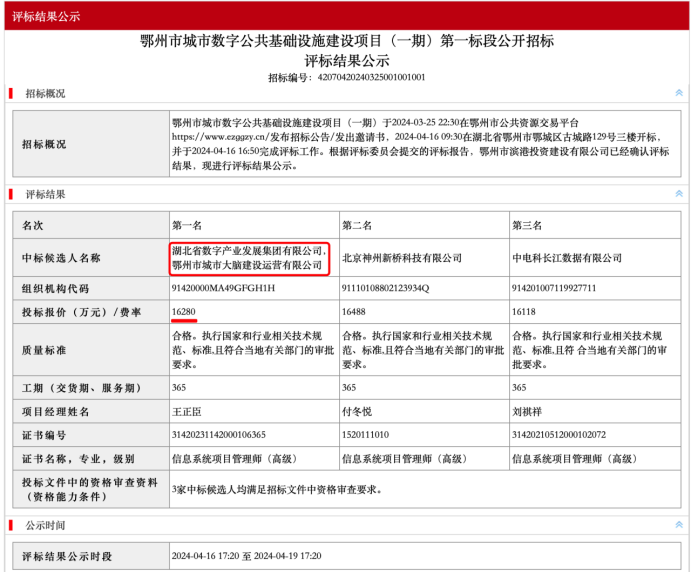Click organization code 91110108802123934Q
Viewport: 692px width, 572px height.
[x=385, y=288]
